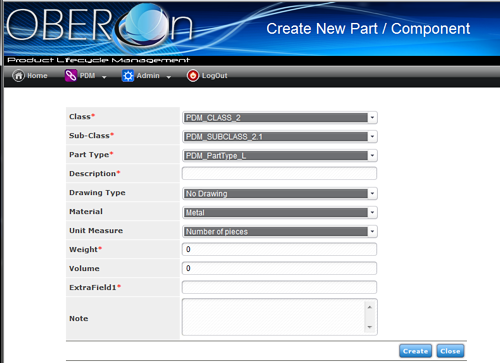This screenshot has width=500, height=363.
Task: Click the Material label
Action: [x=86, y=212]
